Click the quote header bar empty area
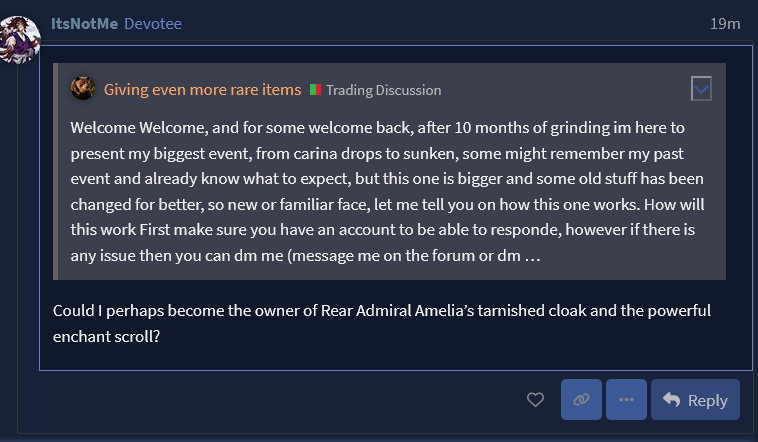The height and width of the screenshot is (442, 758). 560,90
